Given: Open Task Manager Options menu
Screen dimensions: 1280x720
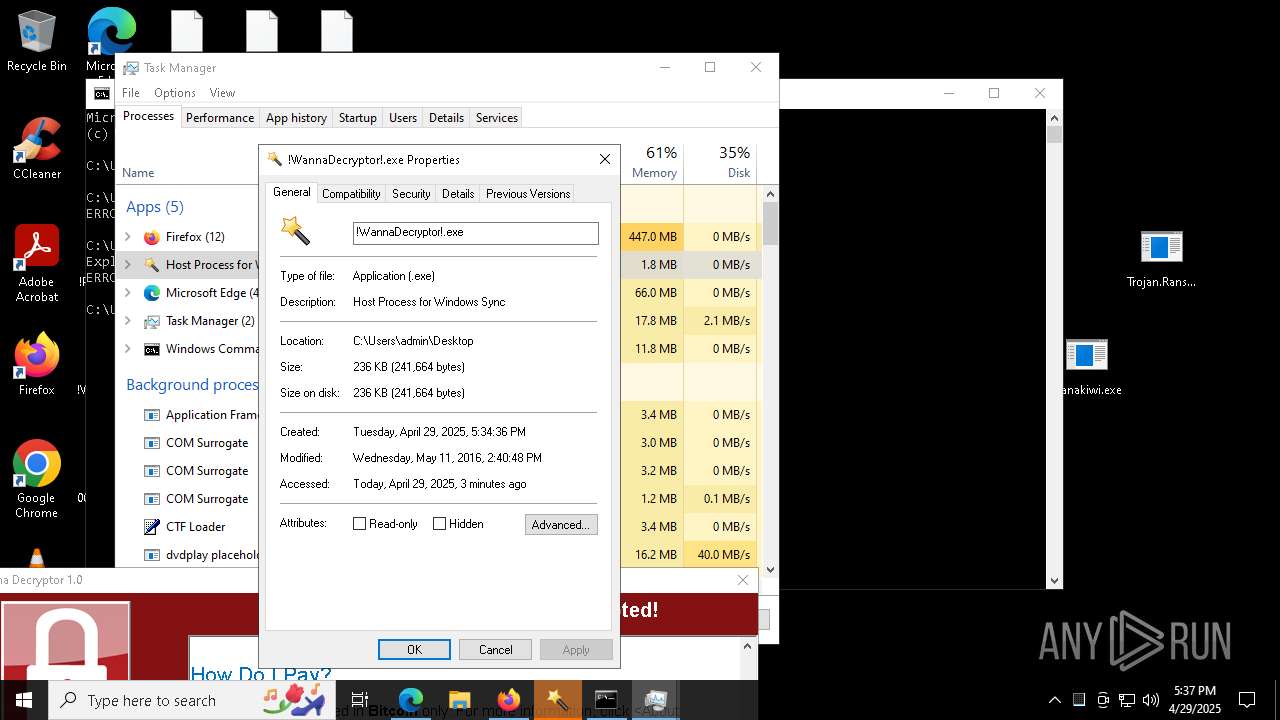Looking at the screenshot, I should click(175, 93).
